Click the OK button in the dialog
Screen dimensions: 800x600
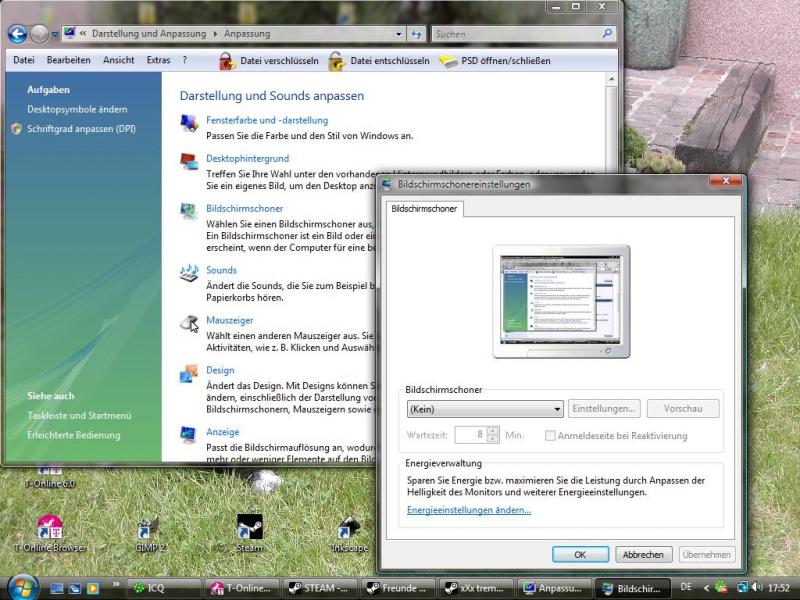580,554
